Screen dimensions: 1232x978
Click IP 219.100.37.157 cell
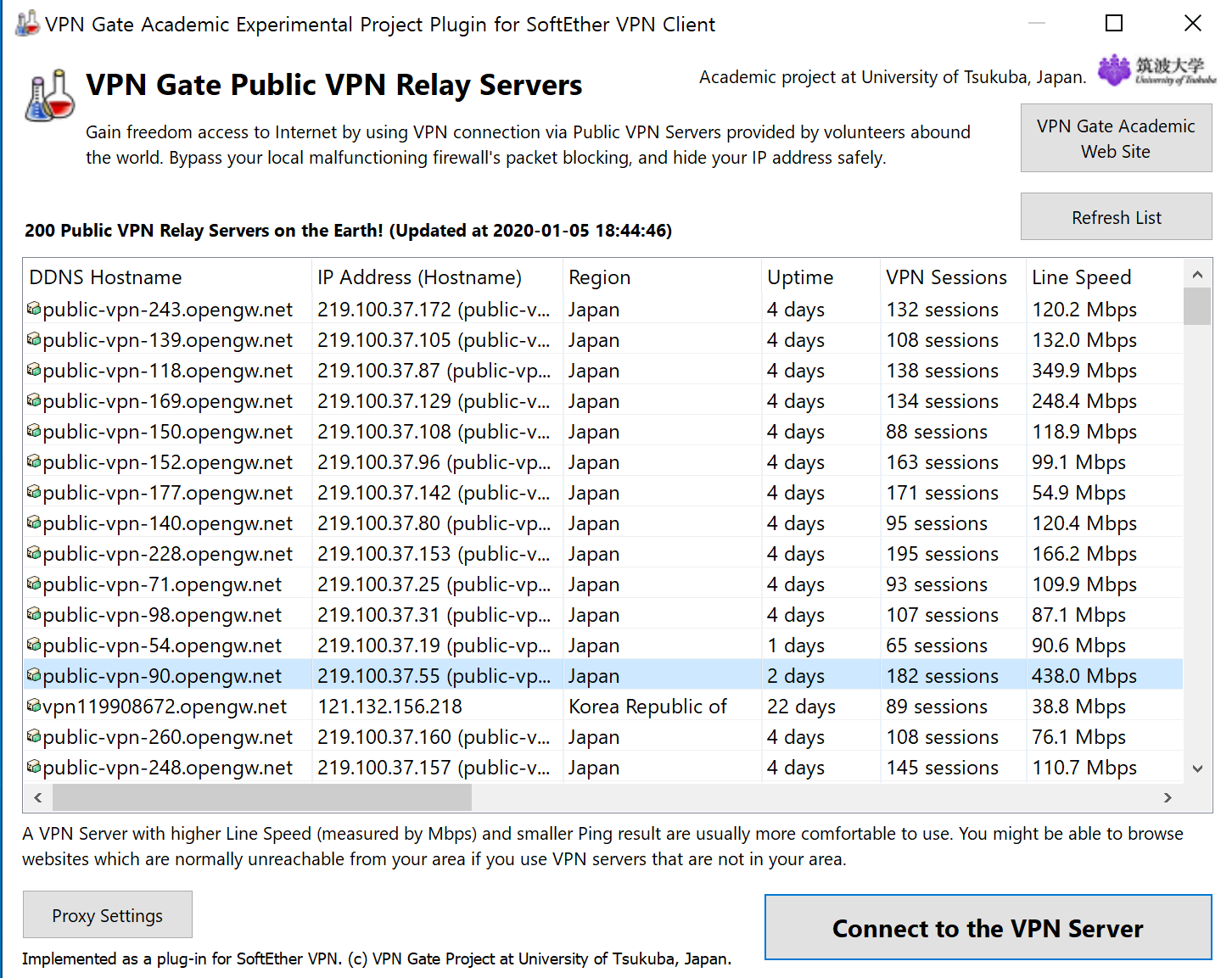(434, 768)
